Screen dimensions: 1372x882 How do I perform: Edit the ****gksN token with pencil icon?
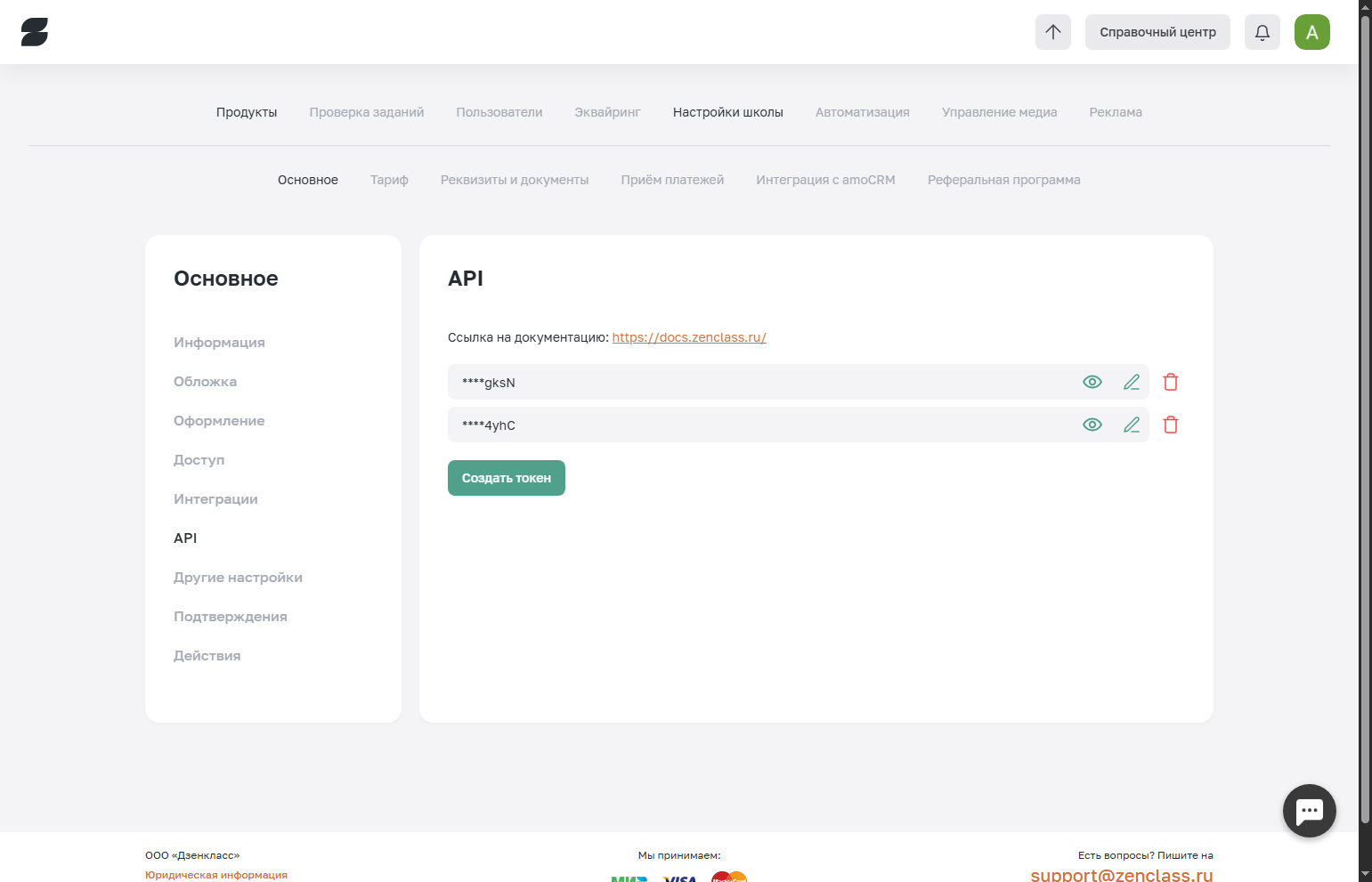coord(1132,382)
